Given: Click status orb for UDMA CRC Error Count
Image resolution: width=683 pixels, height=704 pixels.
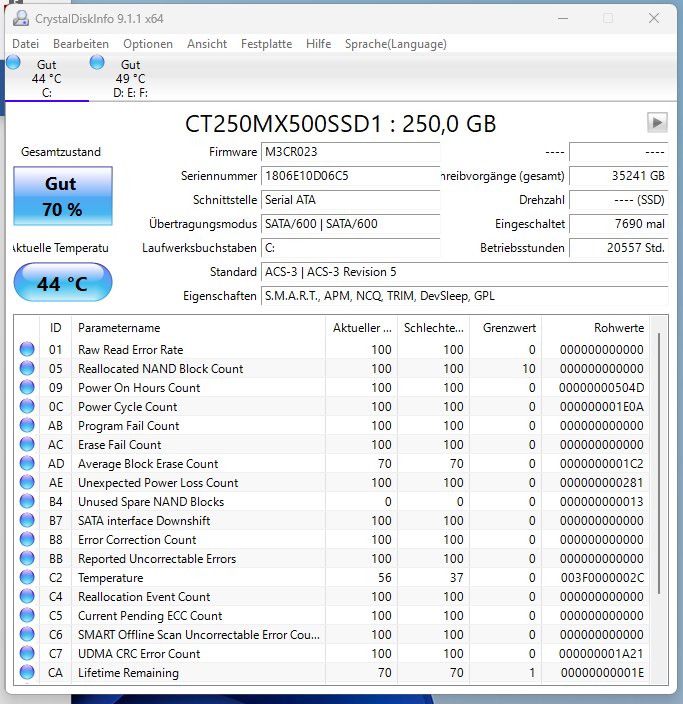Looking at the screenshot, I should click(x=27, y=653).
